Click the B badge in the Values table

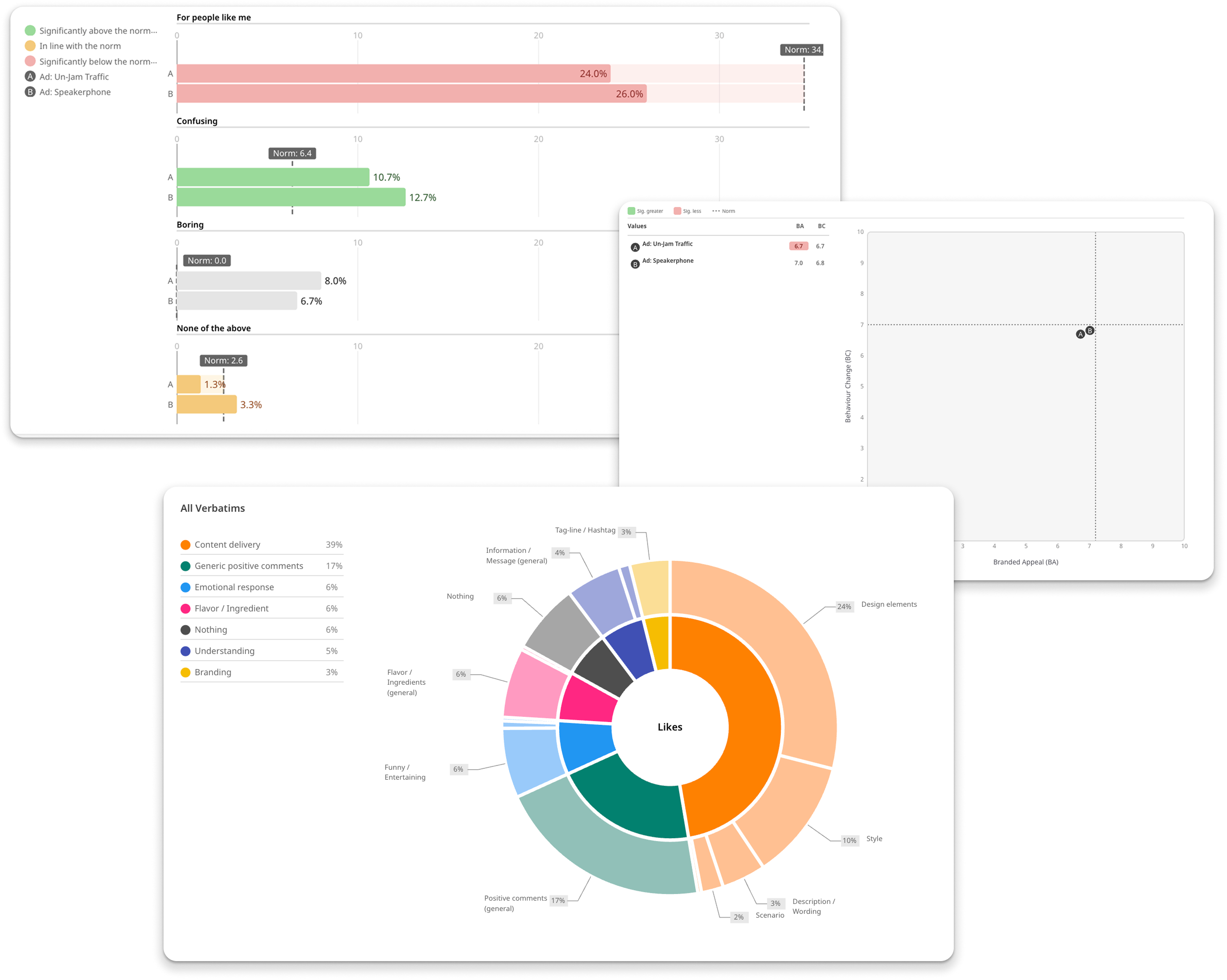635,264
